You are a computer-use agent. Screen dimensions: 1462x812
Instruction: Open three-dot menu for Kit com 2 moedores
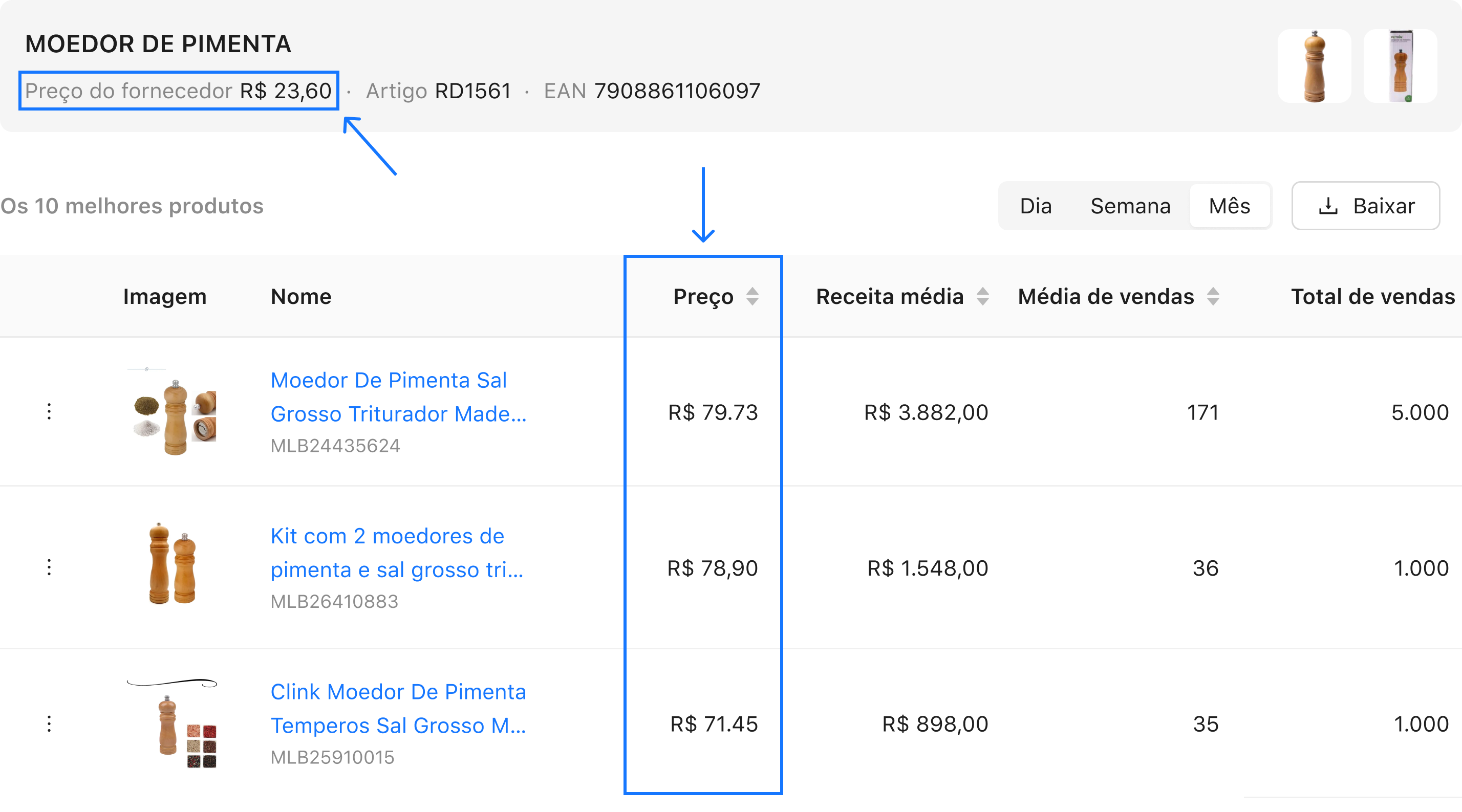pos(49,567)
